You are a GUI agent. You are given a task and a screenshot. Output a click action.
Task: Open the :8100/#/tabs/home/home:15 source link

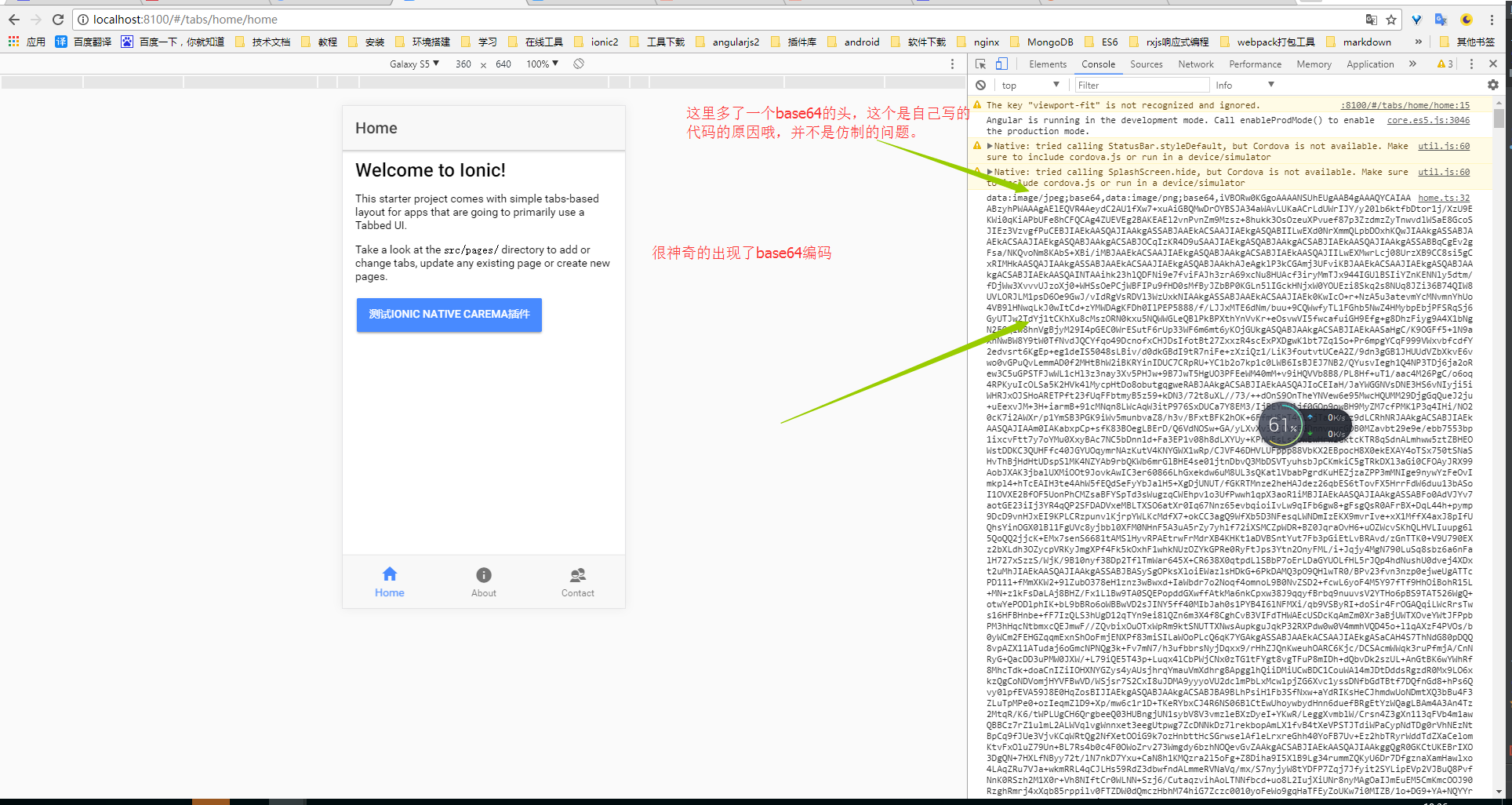(x=1405, y=105)
